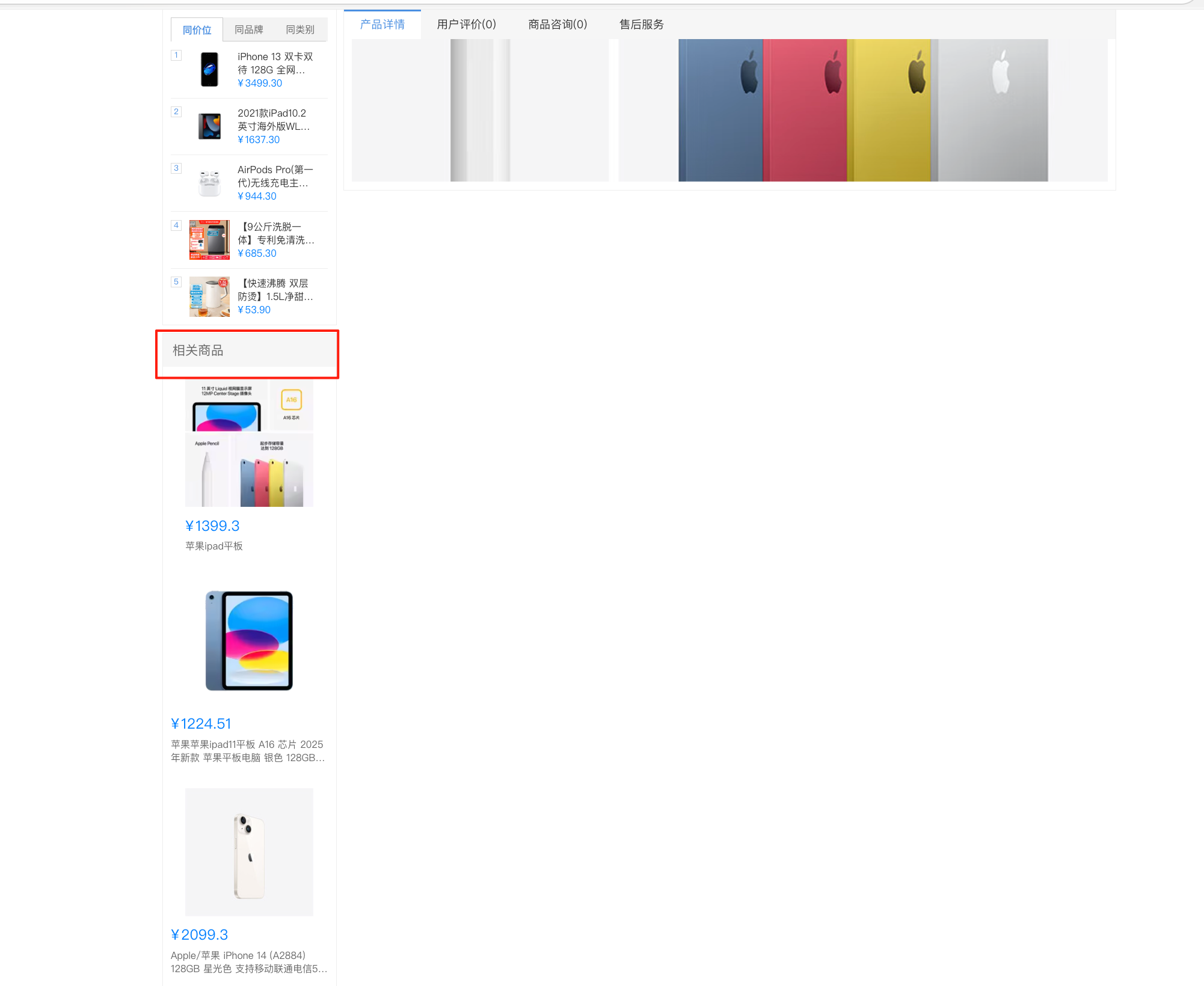Open the AirPods Pro title link

pos(275,176)
